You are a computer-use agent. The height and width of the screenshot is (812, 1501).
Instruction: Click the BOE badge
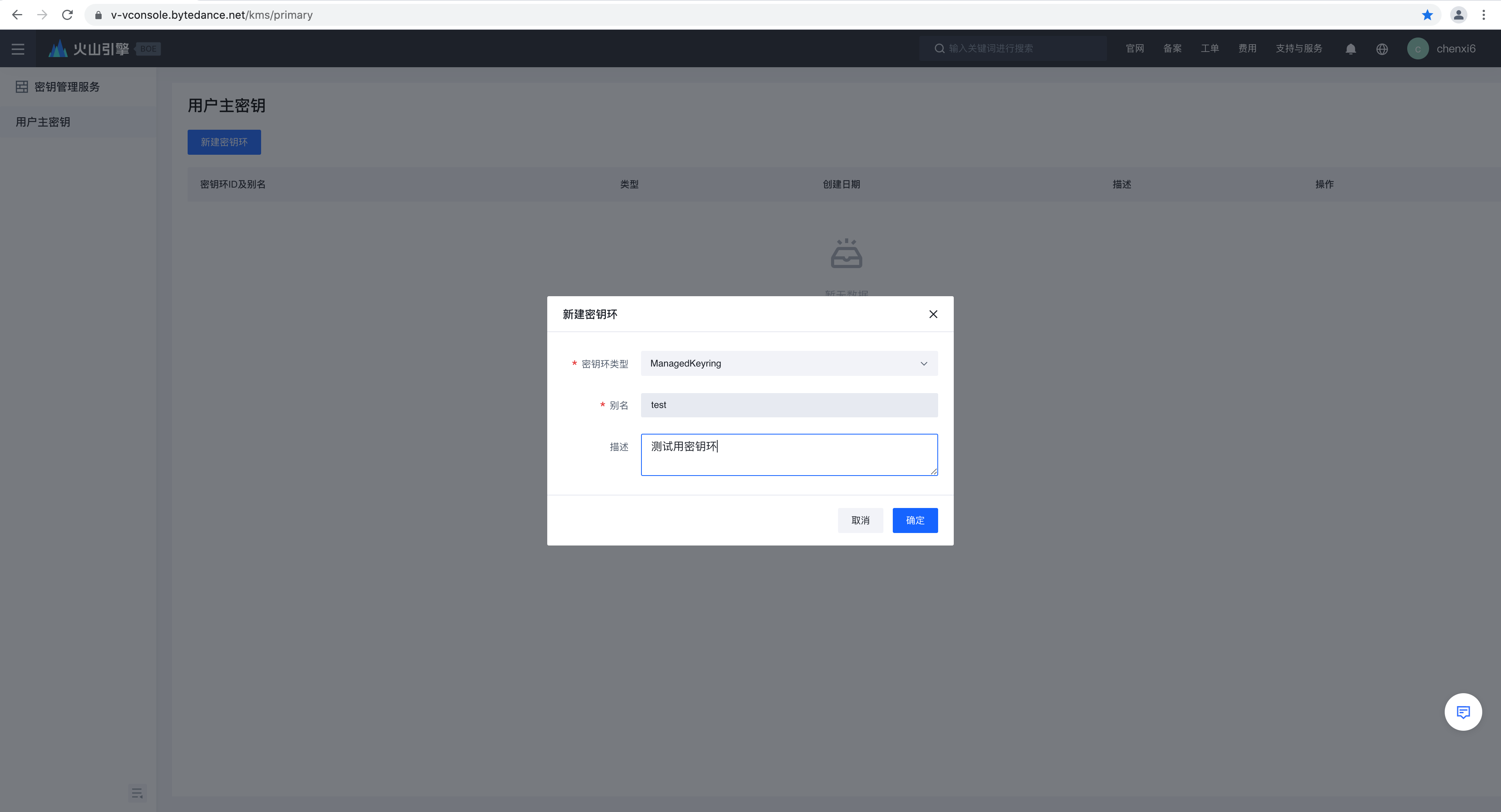[x=148, y=49]
